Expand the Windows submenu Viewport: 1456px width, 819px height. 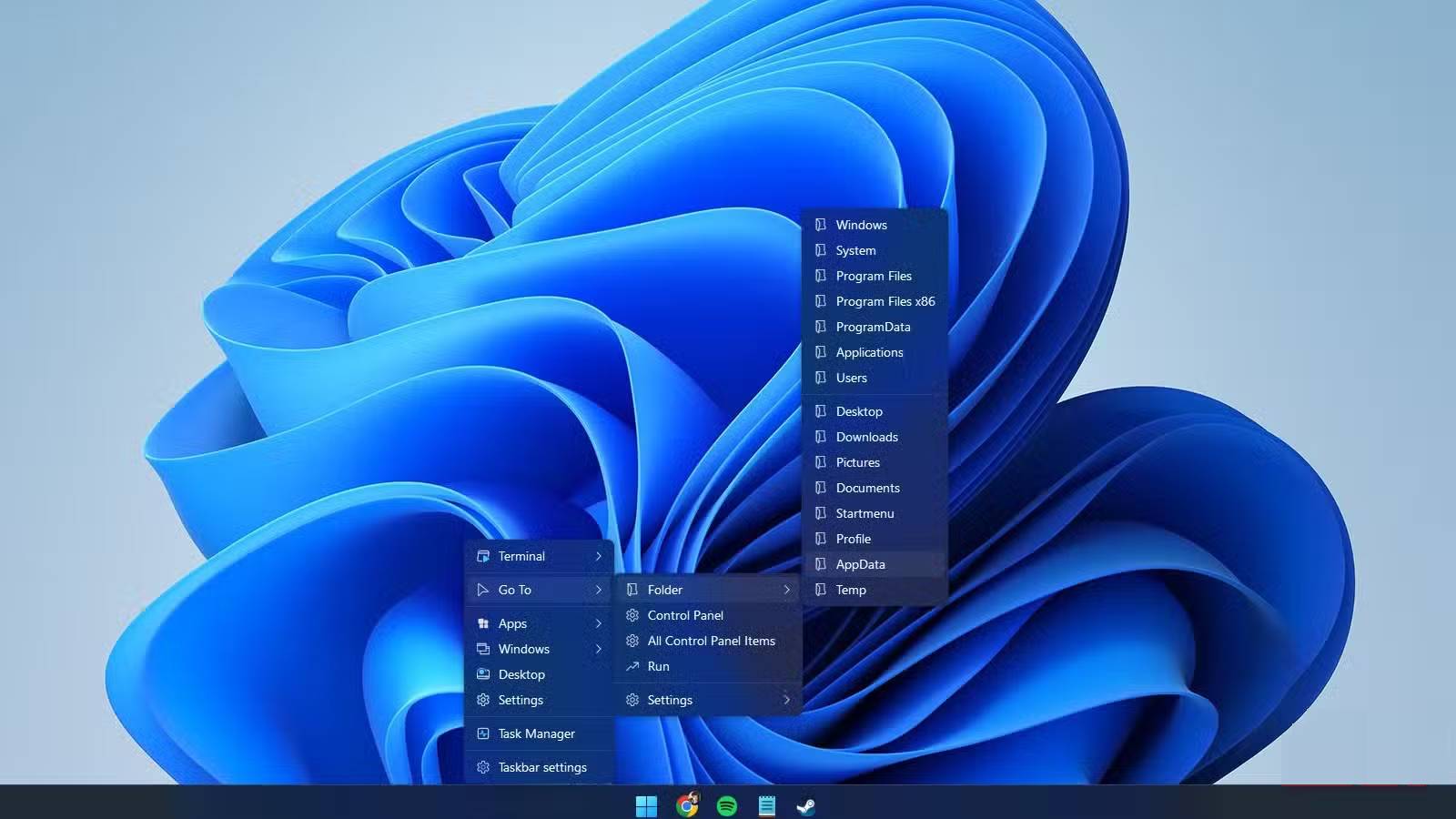[x=599, y=649]
